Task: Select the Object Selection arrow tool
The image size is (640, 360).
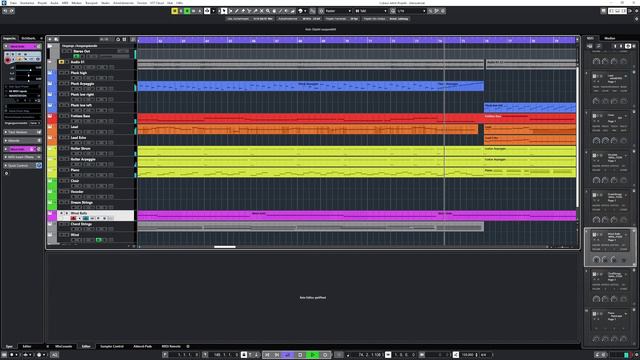Action: pyautogui.click(x=224, y=11)
